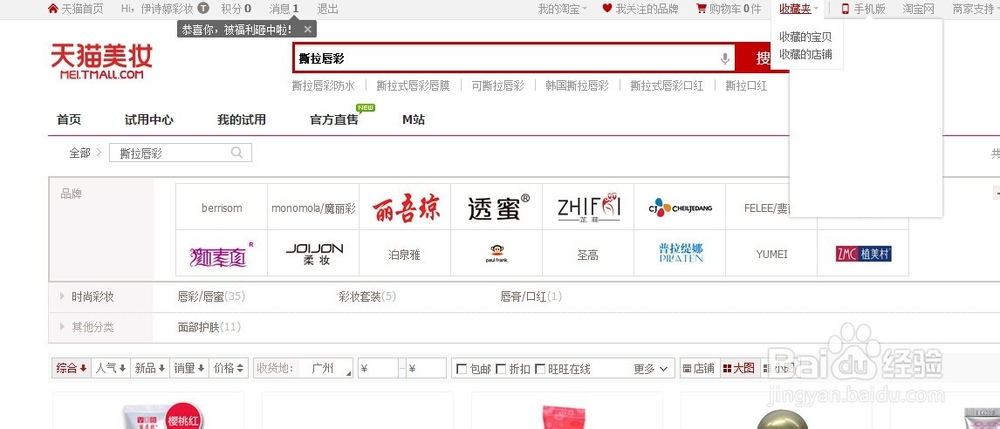Select the CJ CheilJedang brand logo
1000x429 pixels.
click(680, 207)
